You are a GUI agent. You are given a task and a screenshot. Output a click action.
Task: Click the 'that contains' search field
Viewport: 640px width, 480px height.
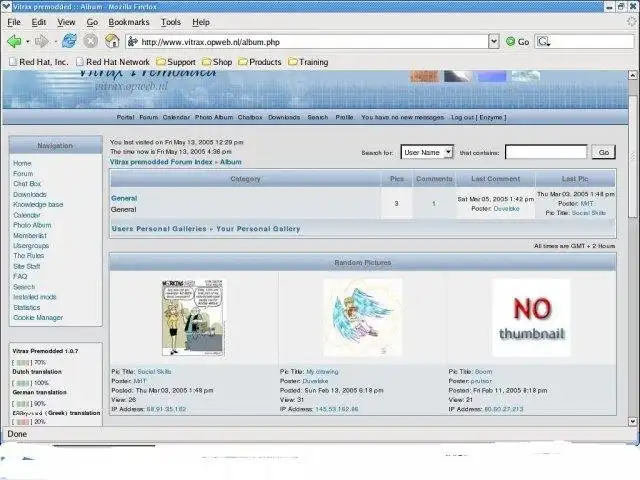click(546, 152)
